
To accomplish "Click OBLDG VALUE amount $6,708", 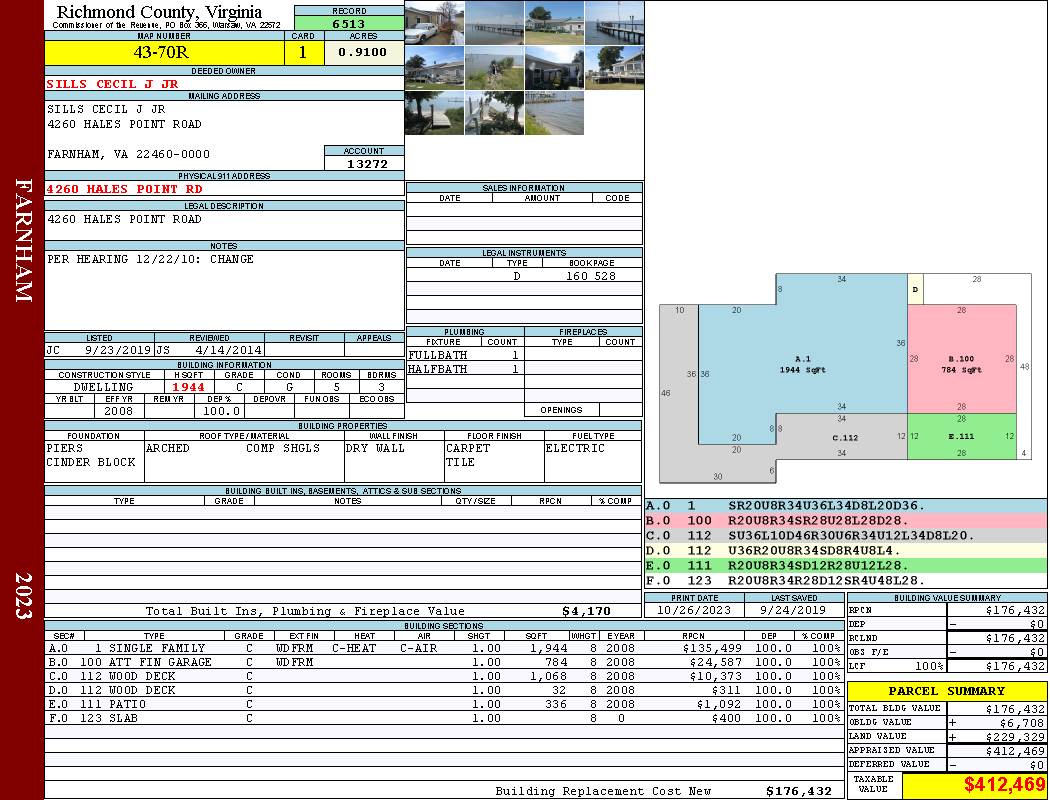I will click(1021, 723).
